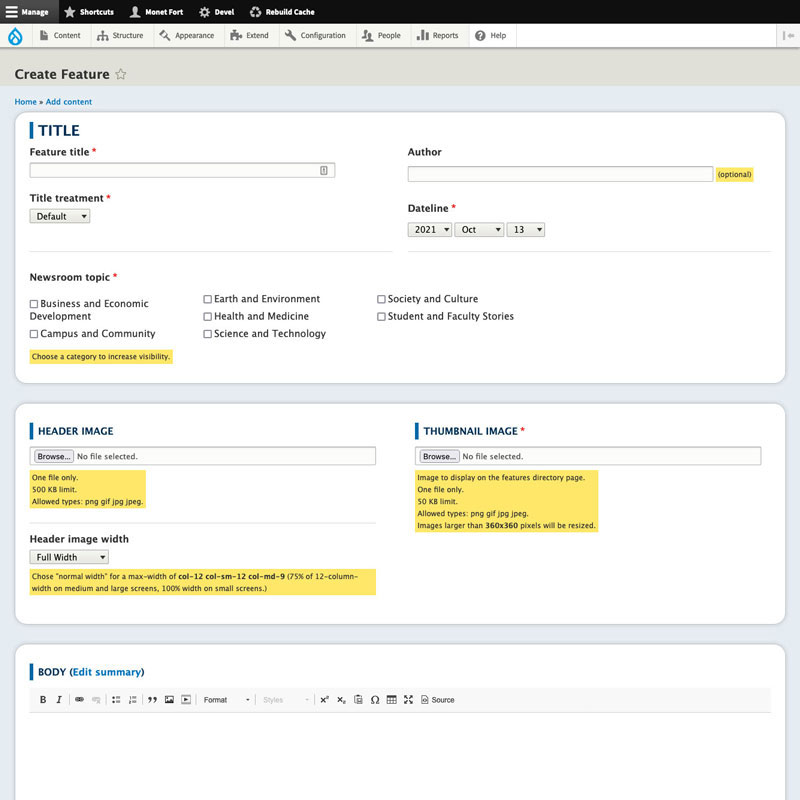
Task: Check Society and Culture topic
Action: 381,299
